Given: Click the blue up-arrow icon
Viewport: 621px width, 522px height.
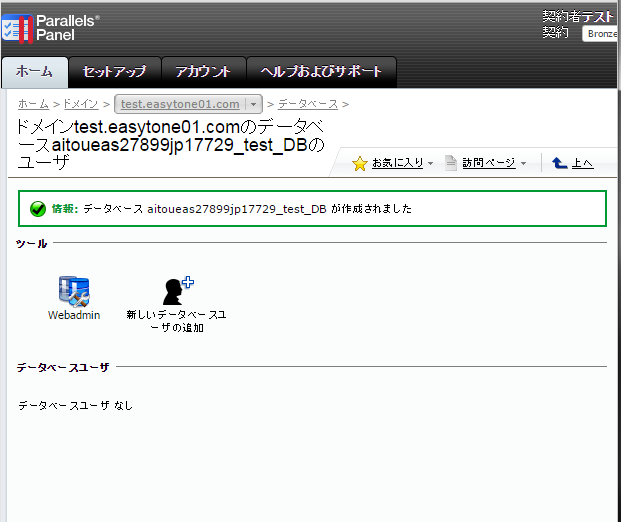Looking at the screenshot, I should (x=560, y=163).
